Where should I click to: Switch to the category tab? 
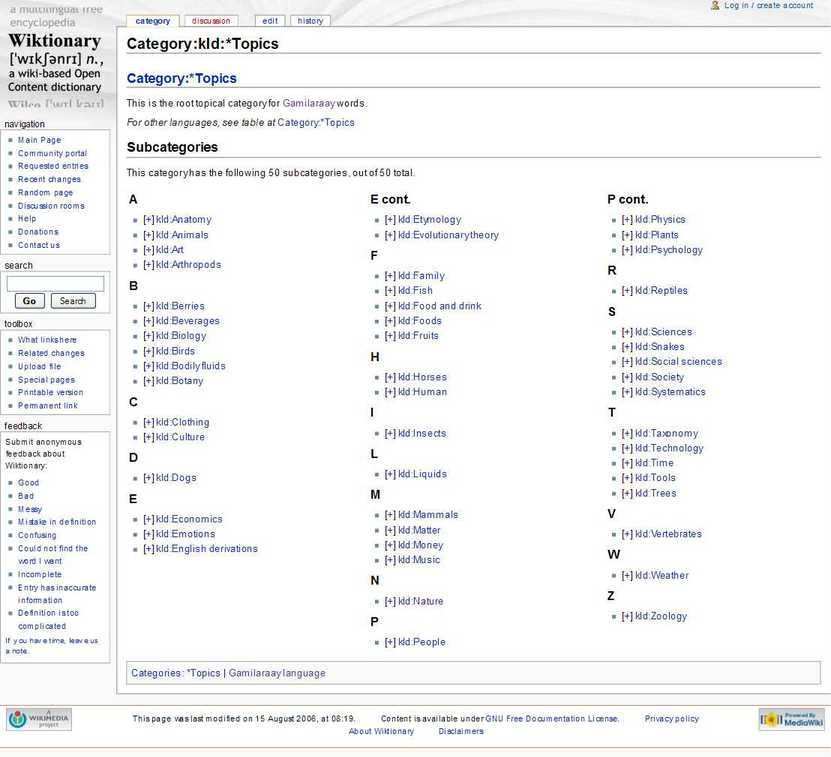pos(153,21)
